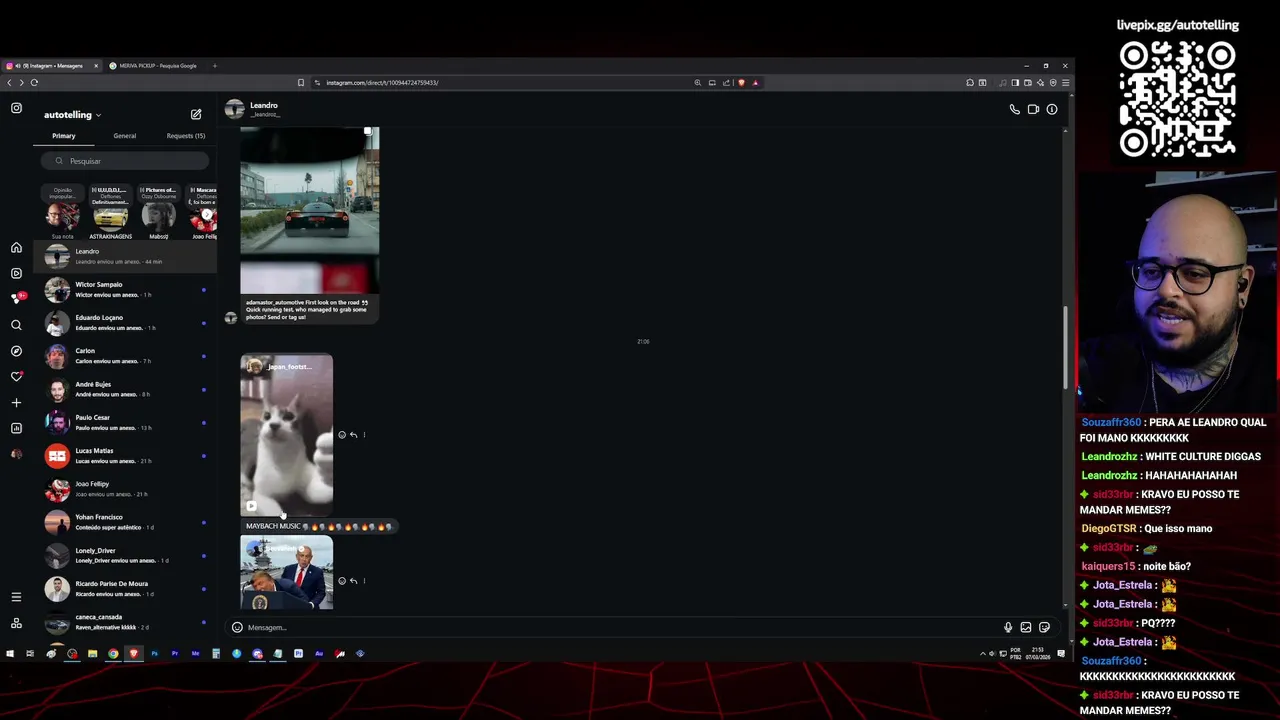This screenshot has height=720, width=1280.
Task: Click the Brave Shields lion icon
Action: tap(741, 83)
